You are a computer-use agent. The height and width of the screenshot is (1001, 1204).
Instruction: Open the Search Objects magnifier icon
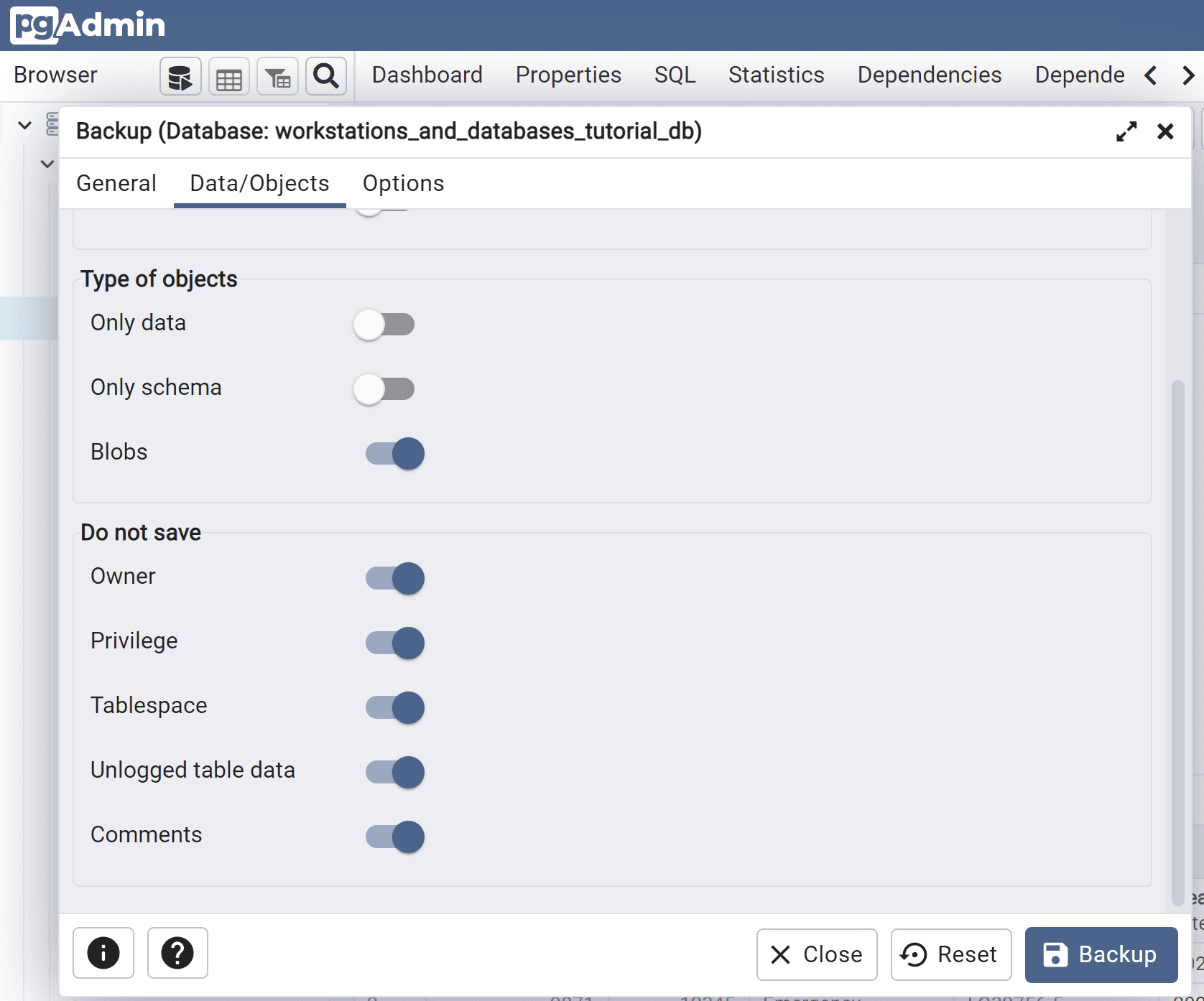tap(326, 76)
